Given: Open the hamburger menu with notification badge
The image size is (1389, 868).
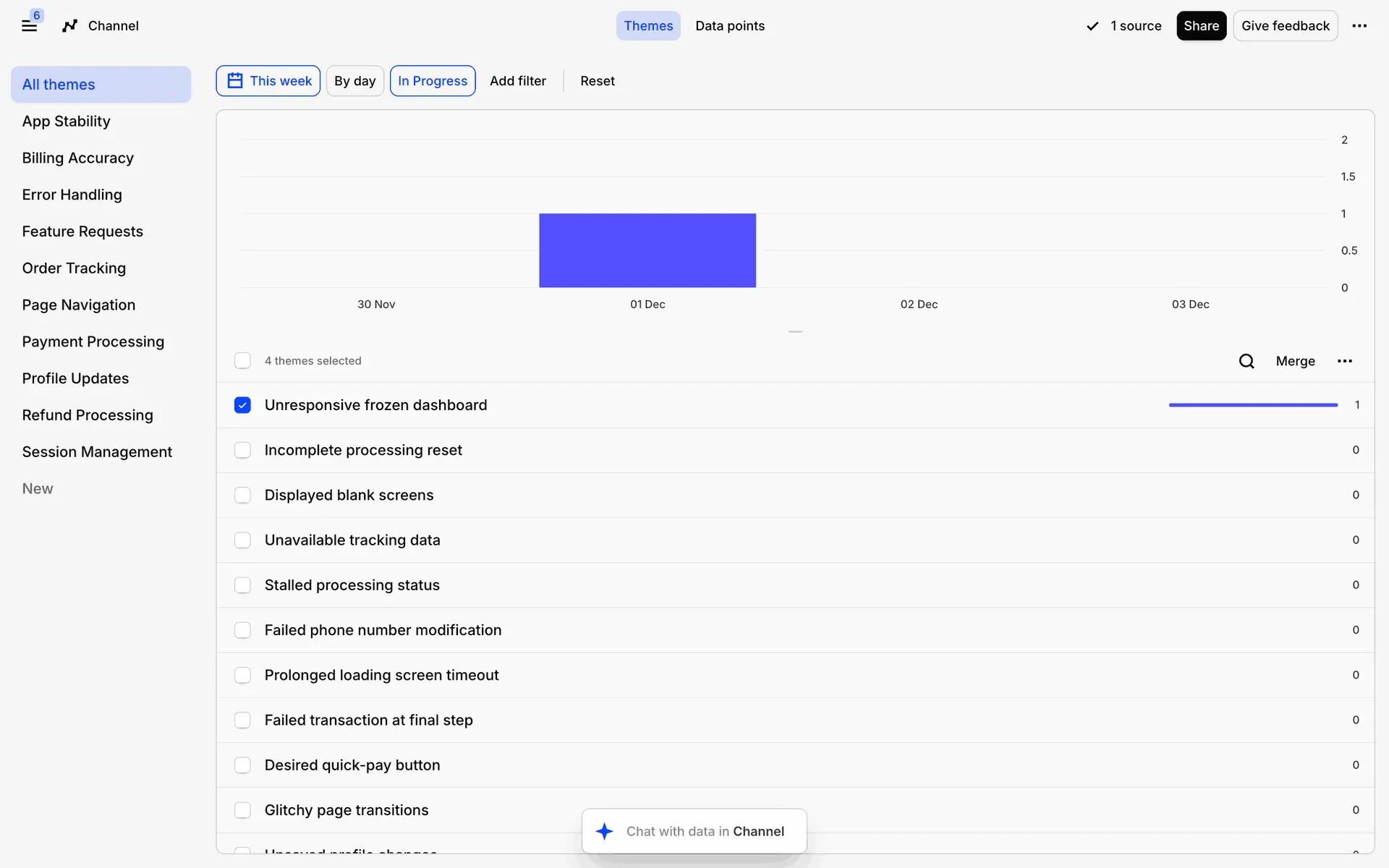Looking at the screenshot, I should 29,26.
